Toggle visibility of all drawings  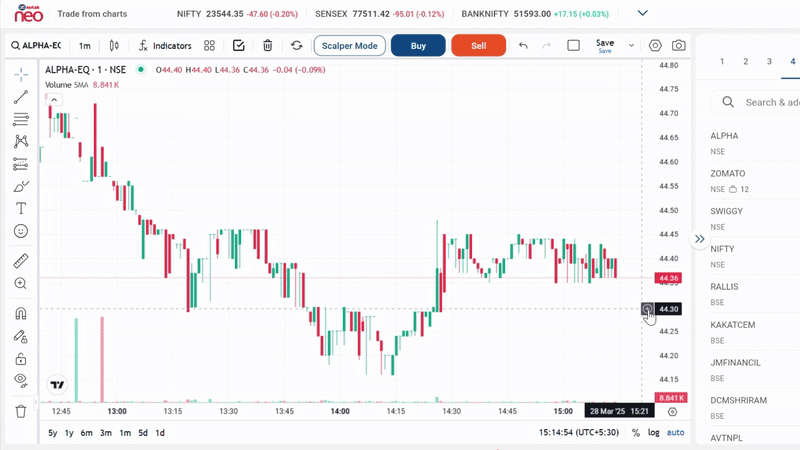pyautogui.click(x=21, y=381)
